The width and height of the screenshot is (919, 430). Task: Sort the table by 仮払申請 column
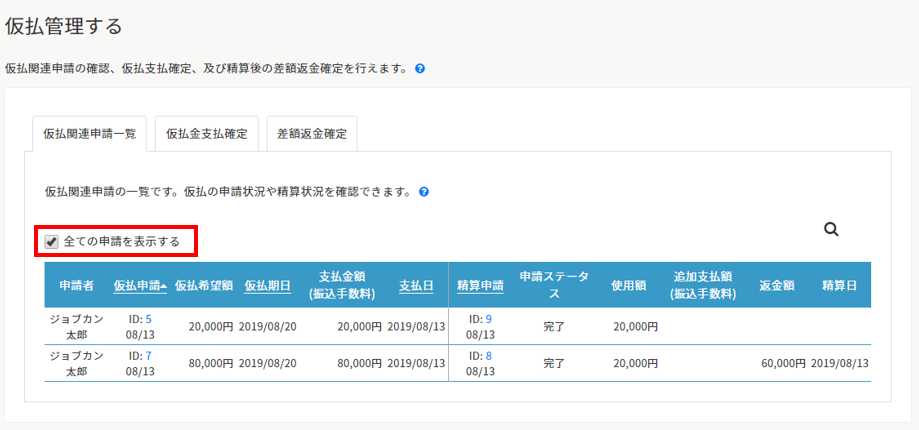(x=140, y=285)
